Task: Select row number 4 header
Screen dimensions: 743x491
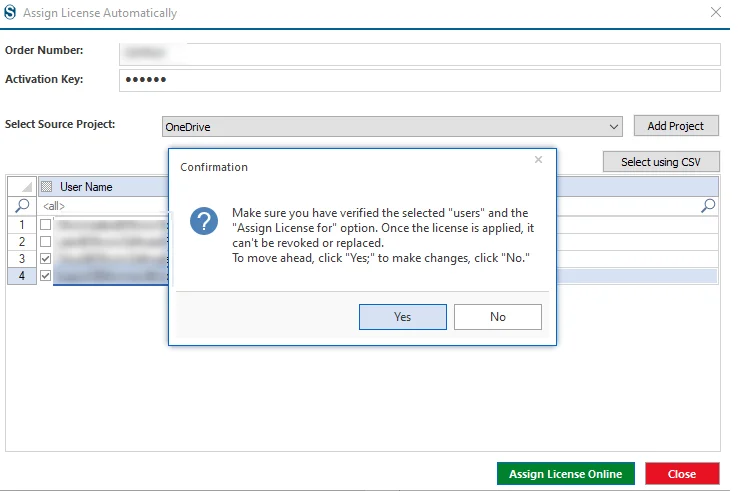Action: (22, 275)
